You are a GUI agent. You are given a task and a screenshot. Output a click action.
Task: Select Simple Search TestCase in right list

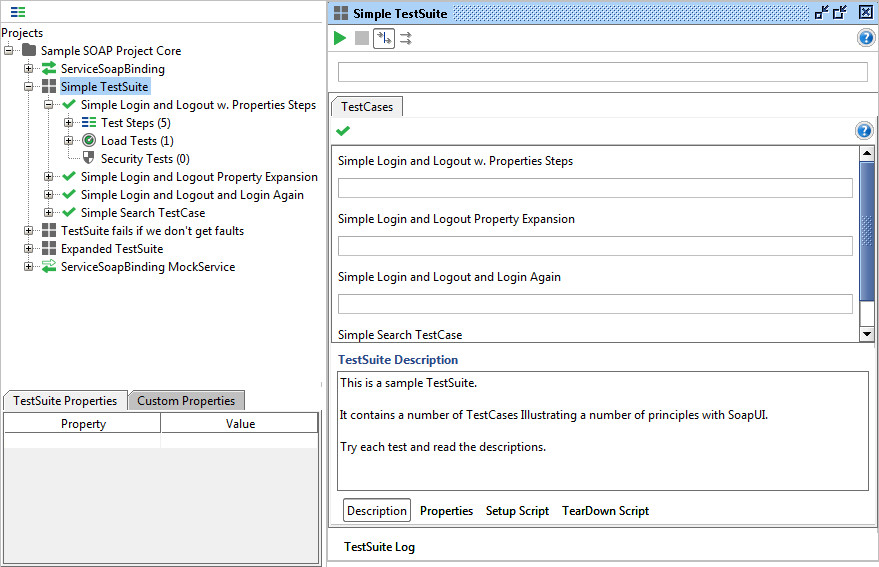tap(400, 335)
